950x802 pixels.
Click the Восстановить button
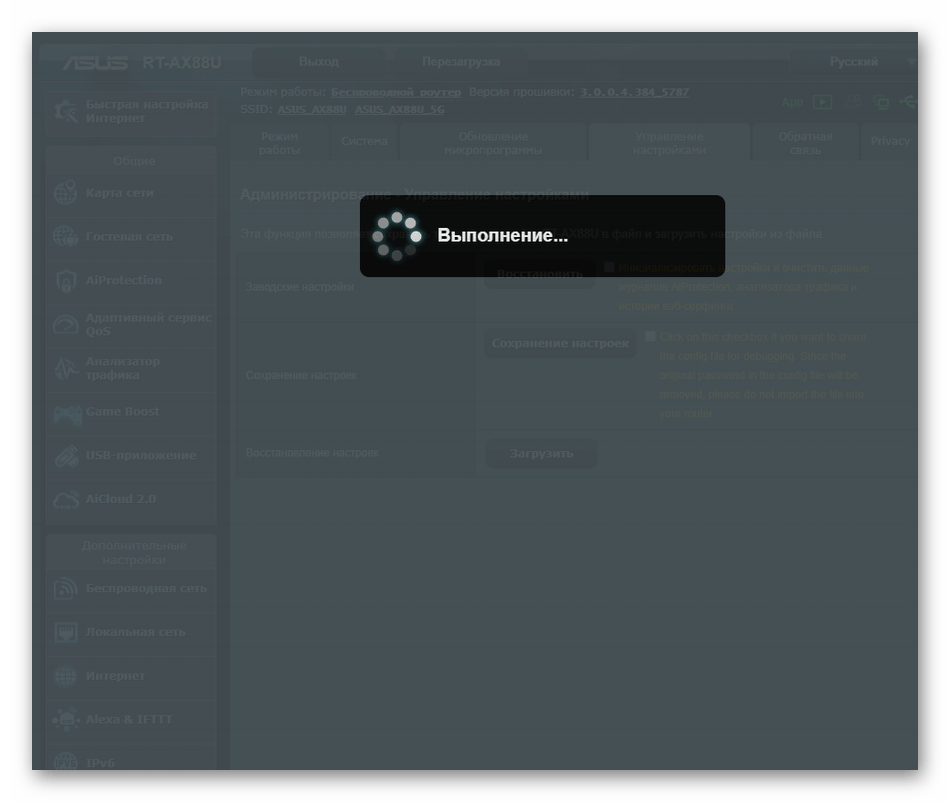pos(540,274)
